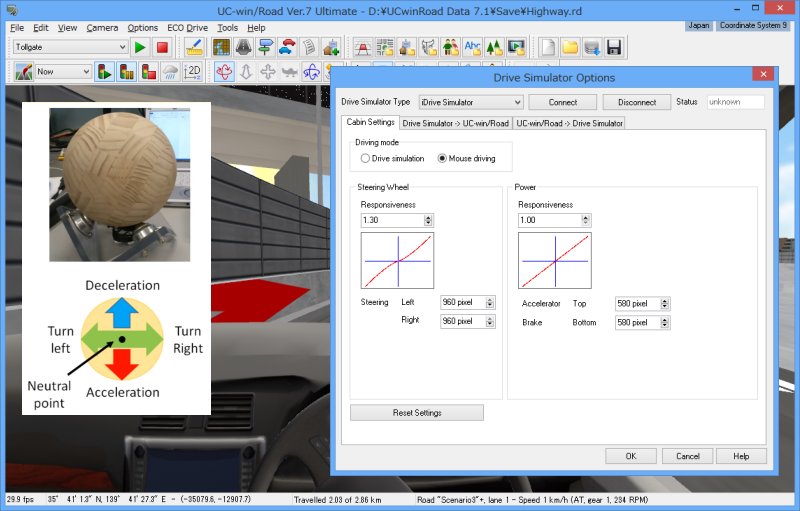Select the red rotate navigation icon
The image size is (800, 511).
(x=224, y=72)
